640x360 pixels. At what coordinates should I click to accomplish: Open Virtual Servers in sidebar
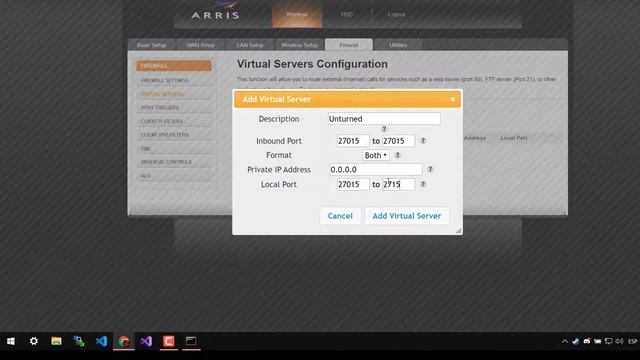[174, 94]
